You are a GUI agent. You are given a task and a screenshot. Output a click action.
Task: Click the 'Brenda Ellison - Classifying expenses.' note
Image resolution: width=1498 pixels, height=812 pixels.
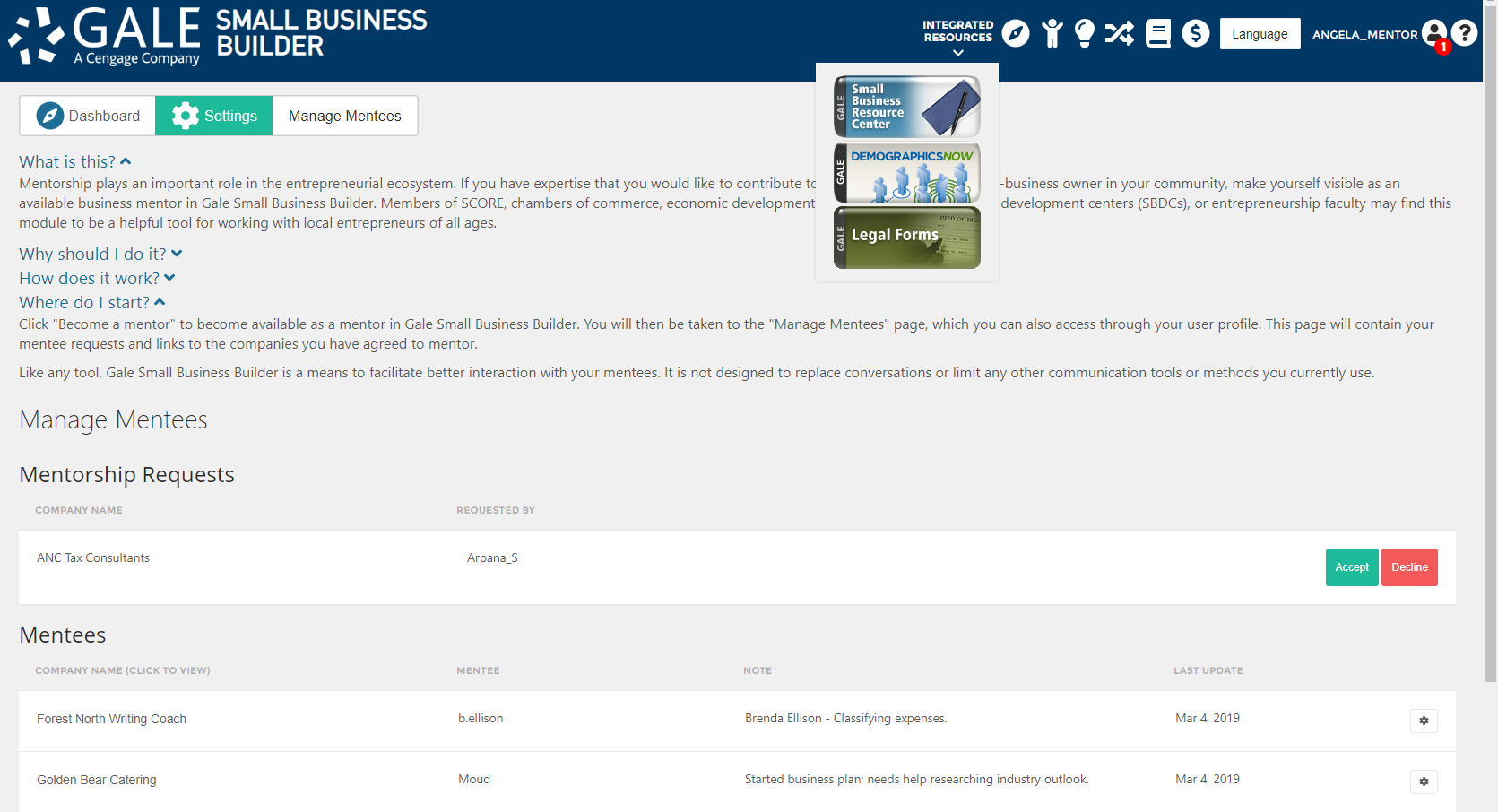tap(846, 718)
